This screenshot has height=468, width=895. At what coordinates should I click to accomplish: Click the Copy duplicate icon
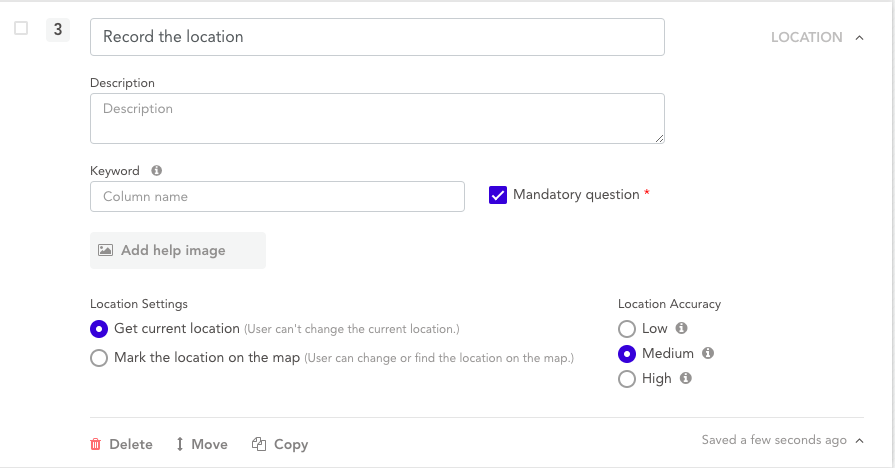pyautogui.click(x=259, y=444)
